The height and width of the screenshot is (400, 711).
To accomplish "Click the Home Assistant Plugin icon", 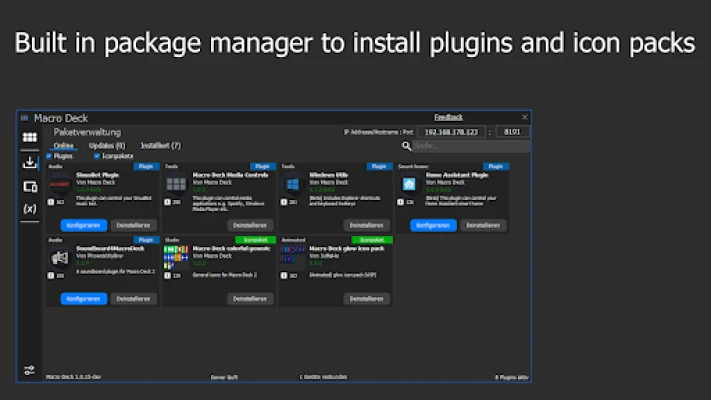I will tap(409, 184).
